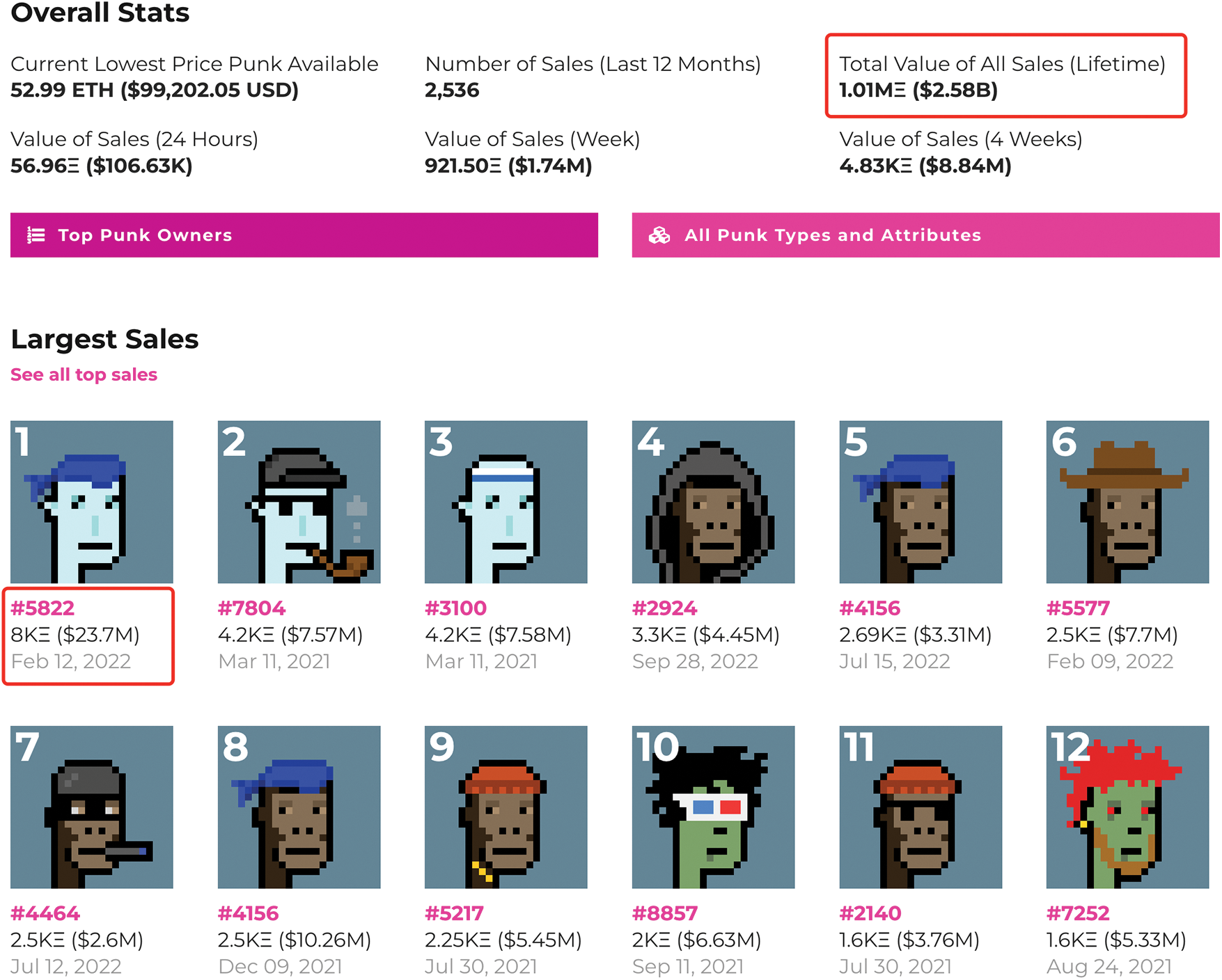This screenshot has width=1222, height=980.
Task: Click the list icon beside Top Punk Owners
Action: [x=36, y=235]
